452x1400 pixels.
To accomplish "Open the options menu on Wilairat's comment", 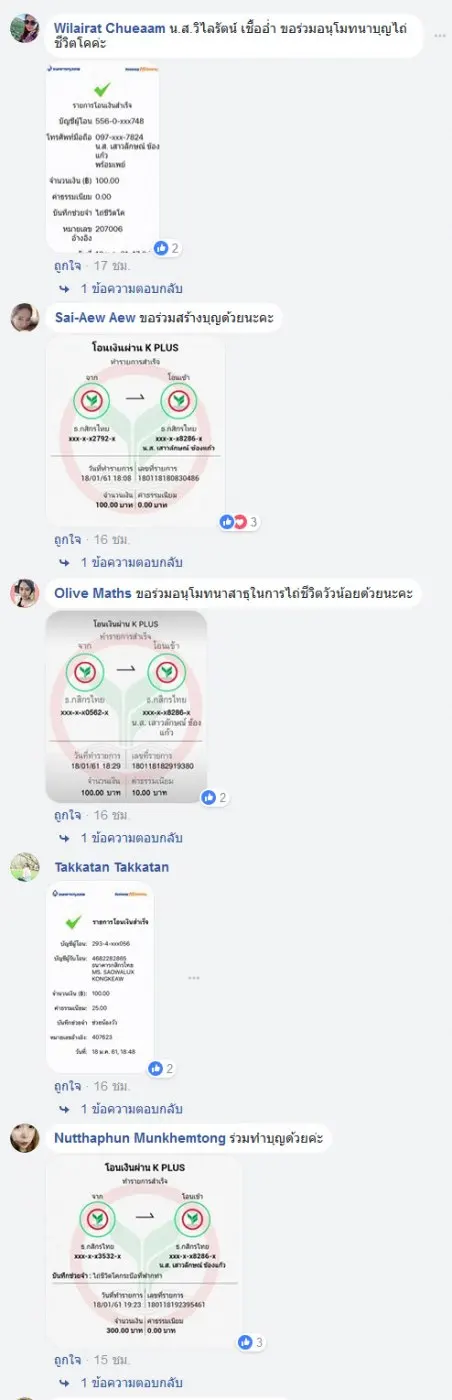I will tap(439, 35).
